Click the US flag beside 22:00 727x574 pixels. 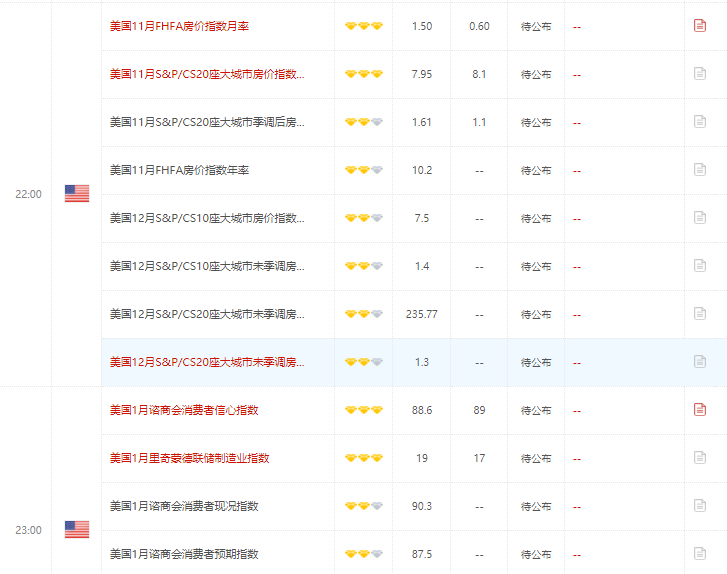77,194
